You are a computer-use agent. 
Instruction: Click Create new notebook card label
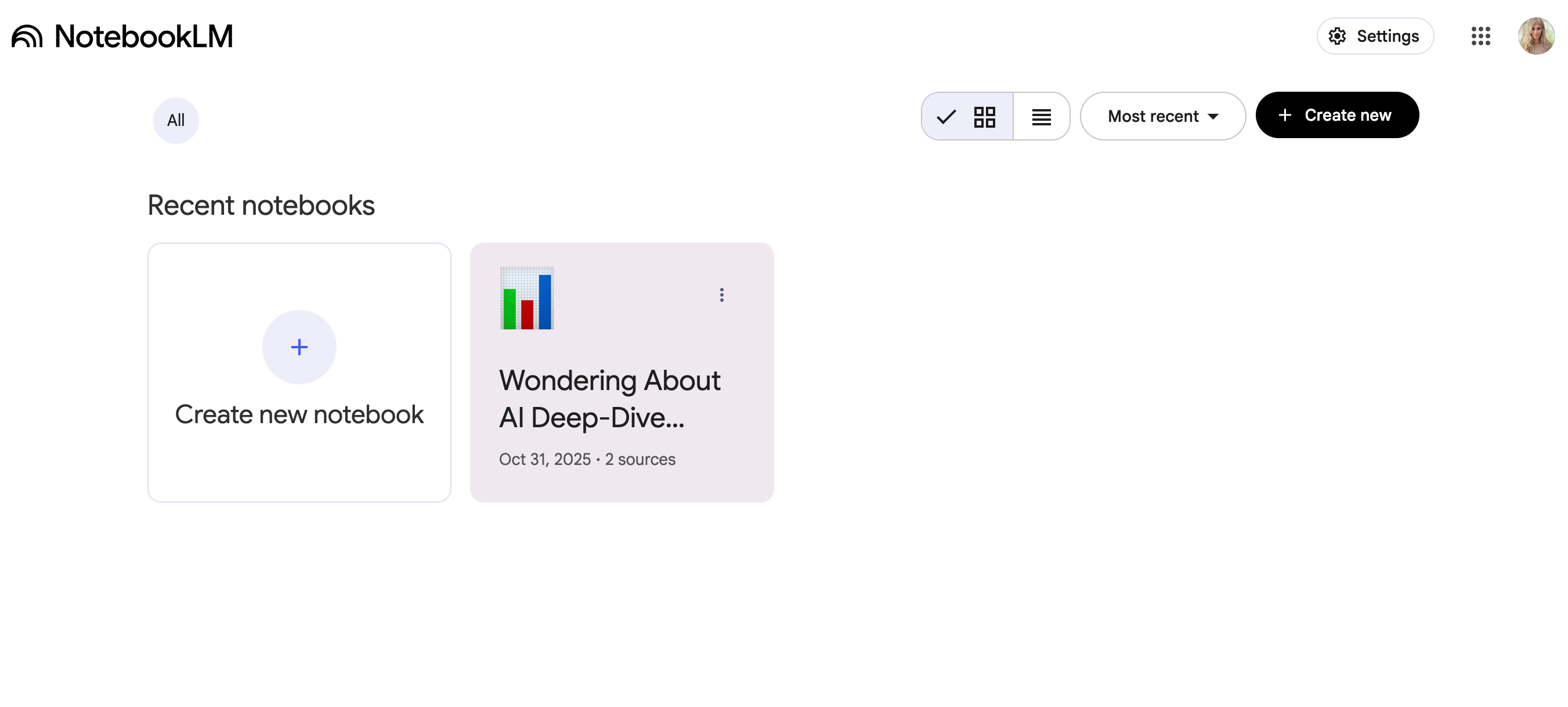tap(299, 414)
